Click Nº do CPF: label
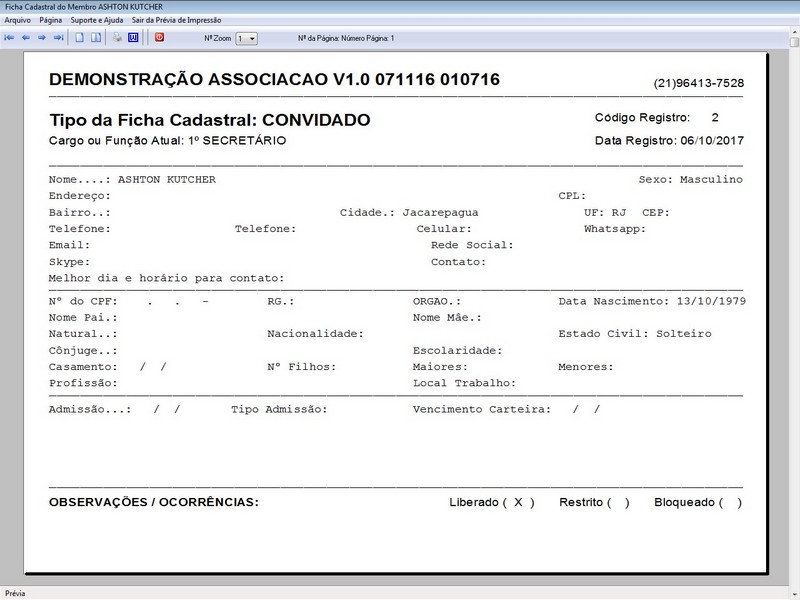The image size is (800, 600). pyautogui.click(x=83, y=302)
